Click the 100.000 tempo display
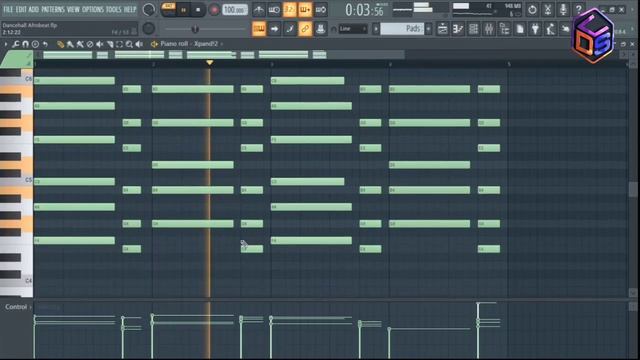This screenshot has height=360, width=640. coord(235,9)
